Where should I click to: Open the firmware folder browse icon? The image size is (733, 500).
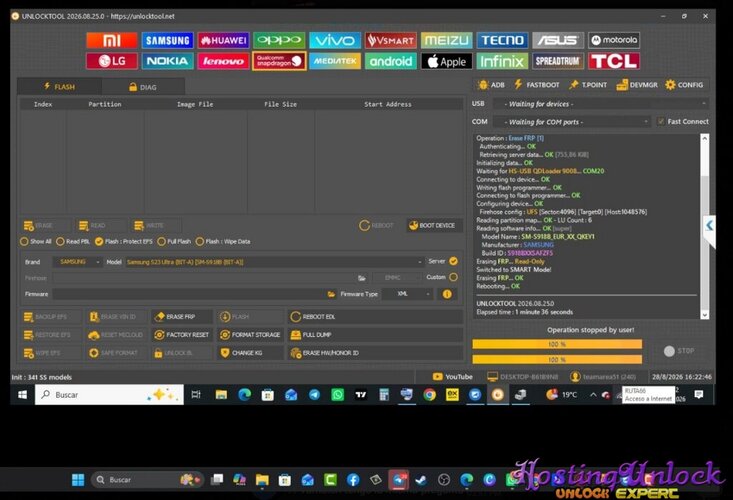coord(331,294)
